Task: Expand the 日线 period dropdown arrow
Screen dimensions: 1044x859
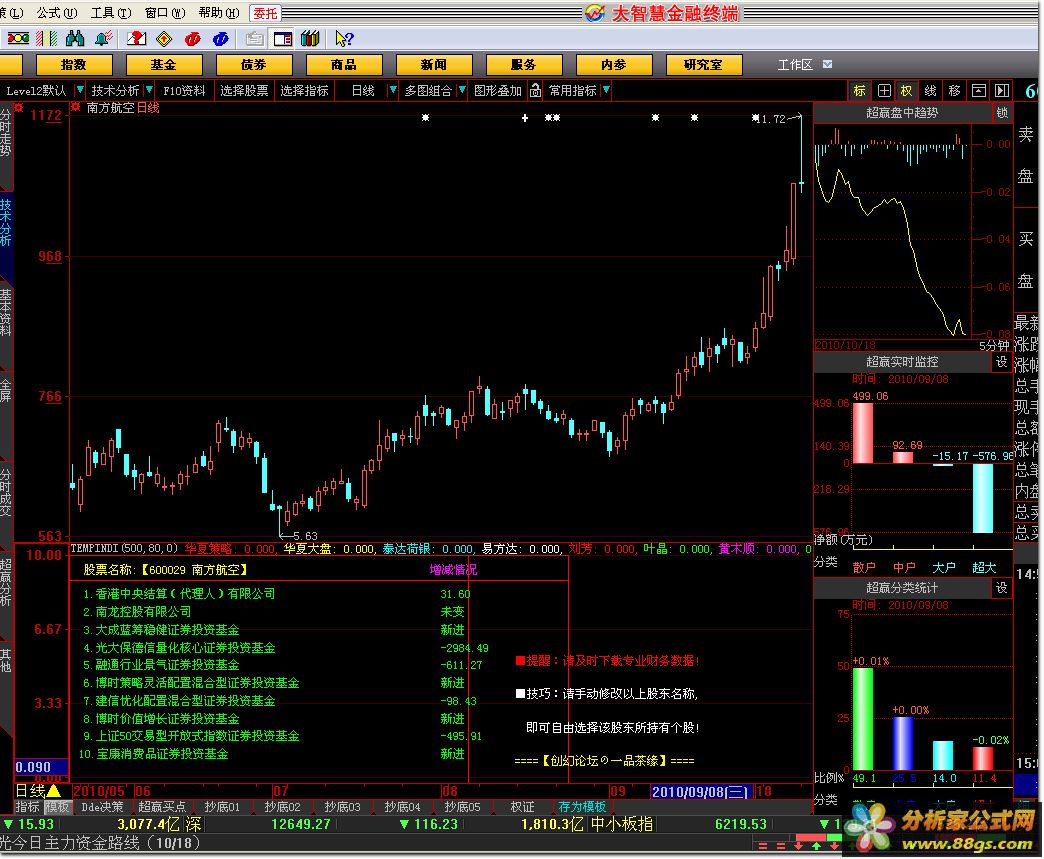Action: [393, 90]
